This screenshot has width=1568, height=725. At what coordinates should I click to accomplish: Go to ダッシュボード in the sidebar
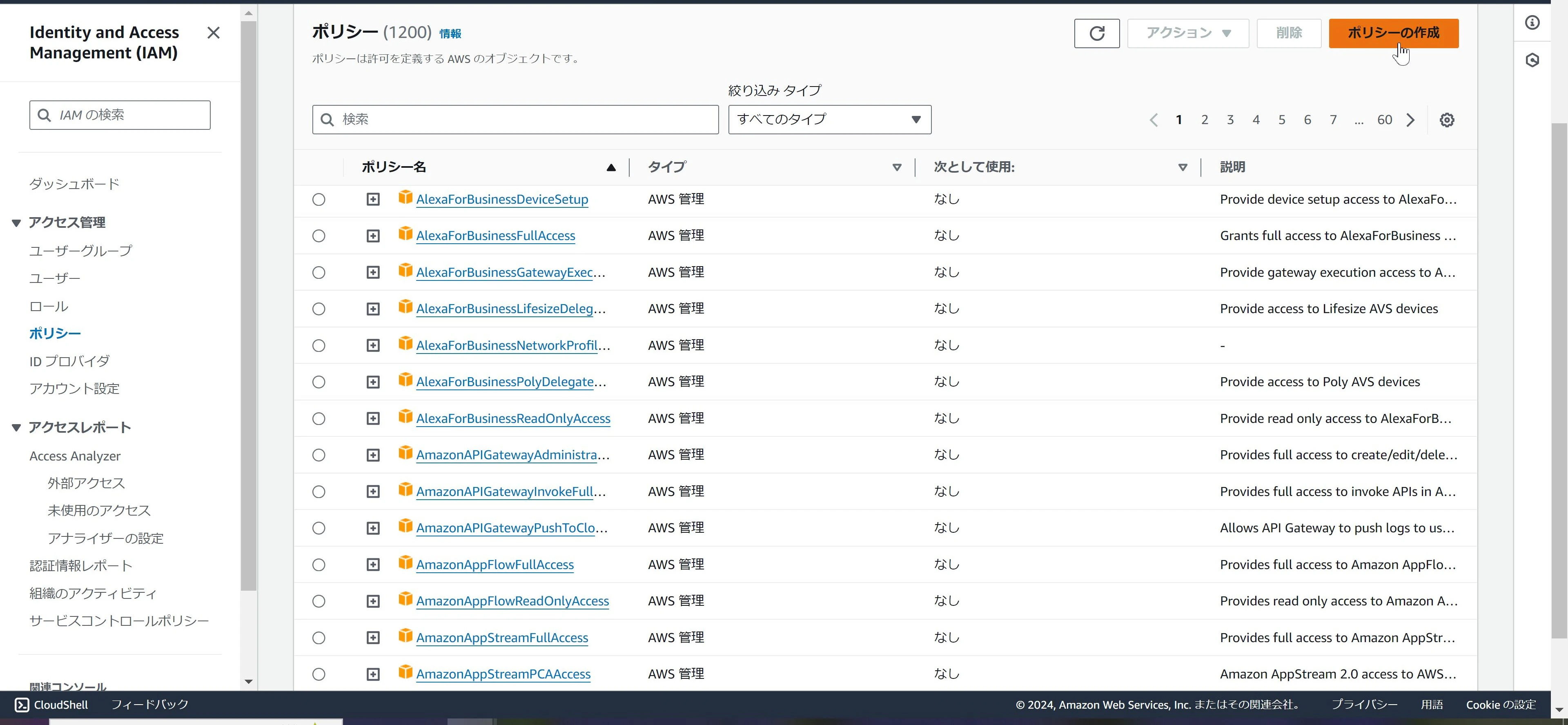[74, 184]
